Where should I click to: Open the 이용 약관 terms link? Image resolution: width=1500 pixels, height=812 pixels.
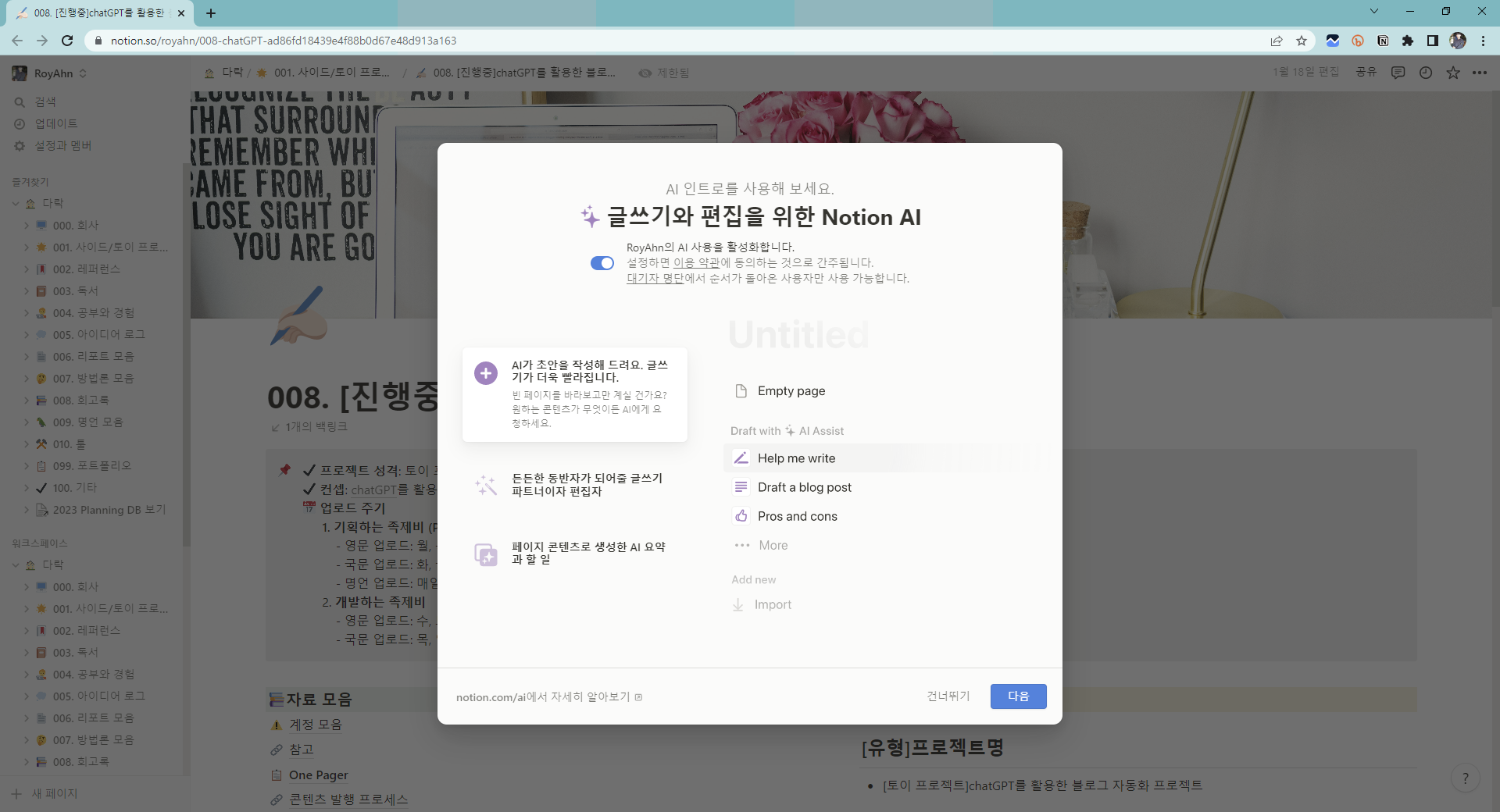pos(697,263)
